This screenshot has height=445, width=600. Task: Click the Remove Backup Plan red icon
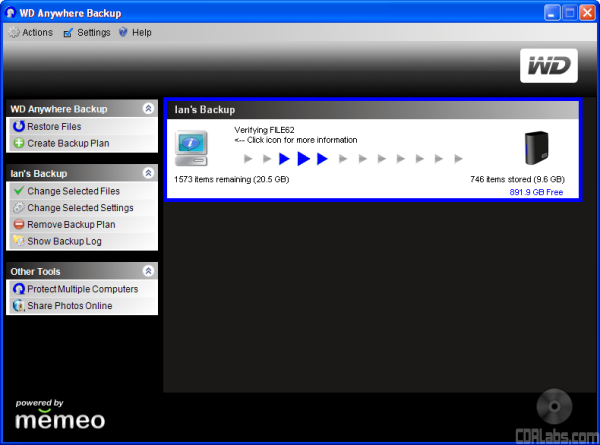coord(19,225)
